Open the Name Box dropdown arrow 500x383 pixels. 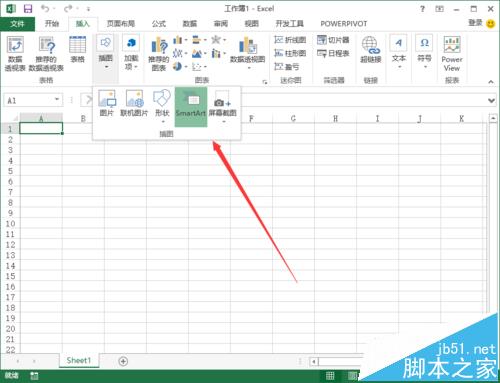pyautogui.click(x=57, y=100)
